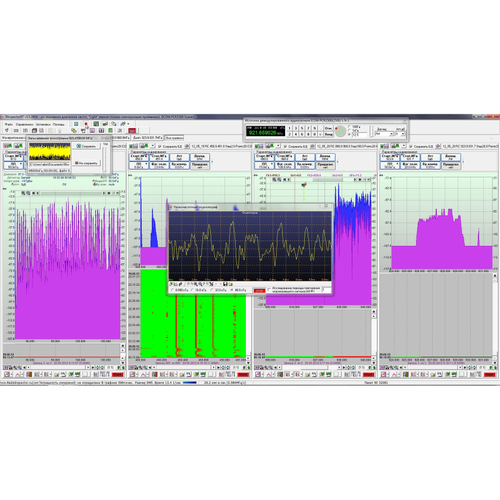Enable the repetition period analysis checkbox in oscilloscope
Viewport: 500px width, 500px height.
click(269, 289)
